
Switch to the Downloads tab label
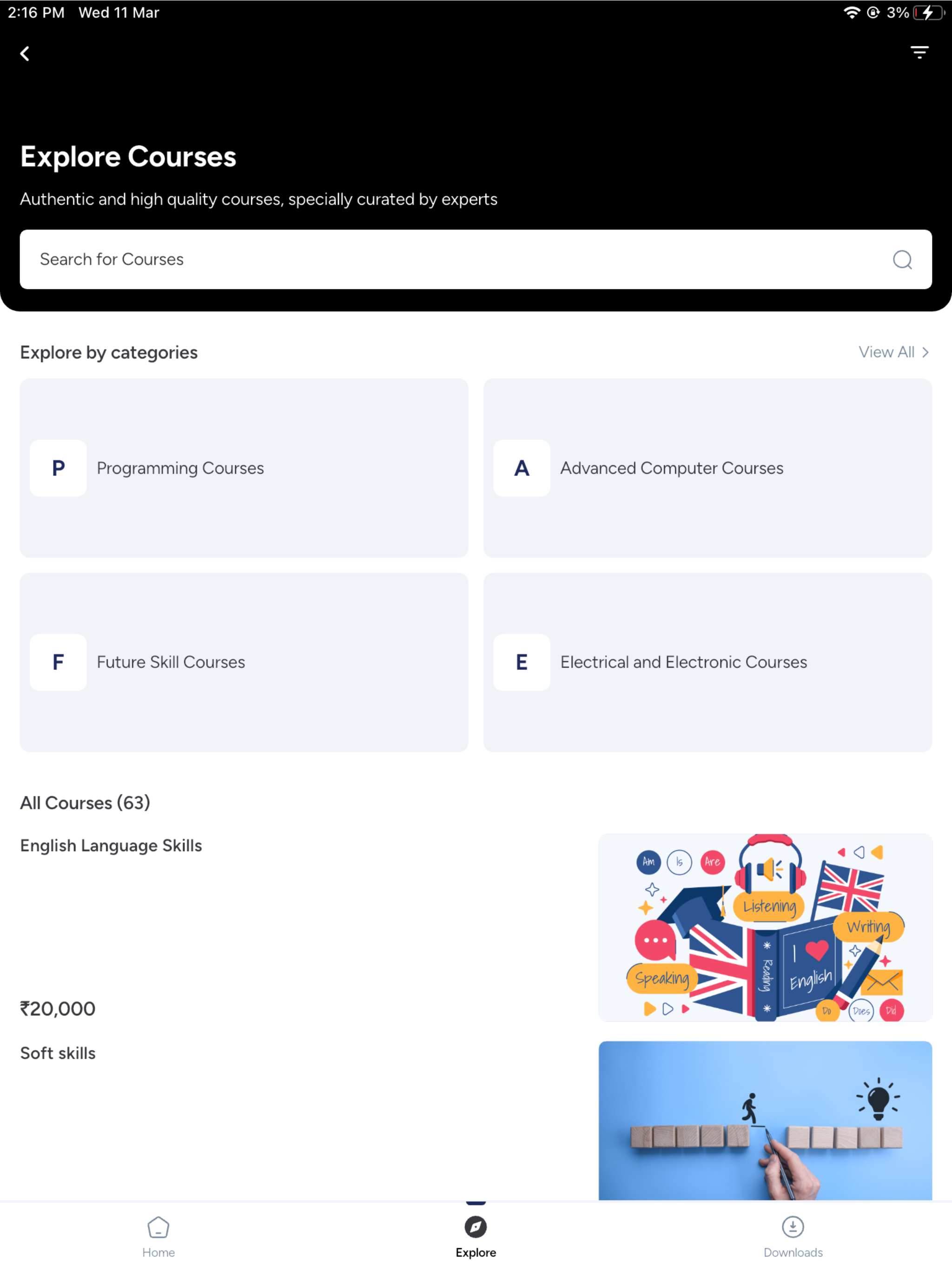click(x=793, y=1252)
